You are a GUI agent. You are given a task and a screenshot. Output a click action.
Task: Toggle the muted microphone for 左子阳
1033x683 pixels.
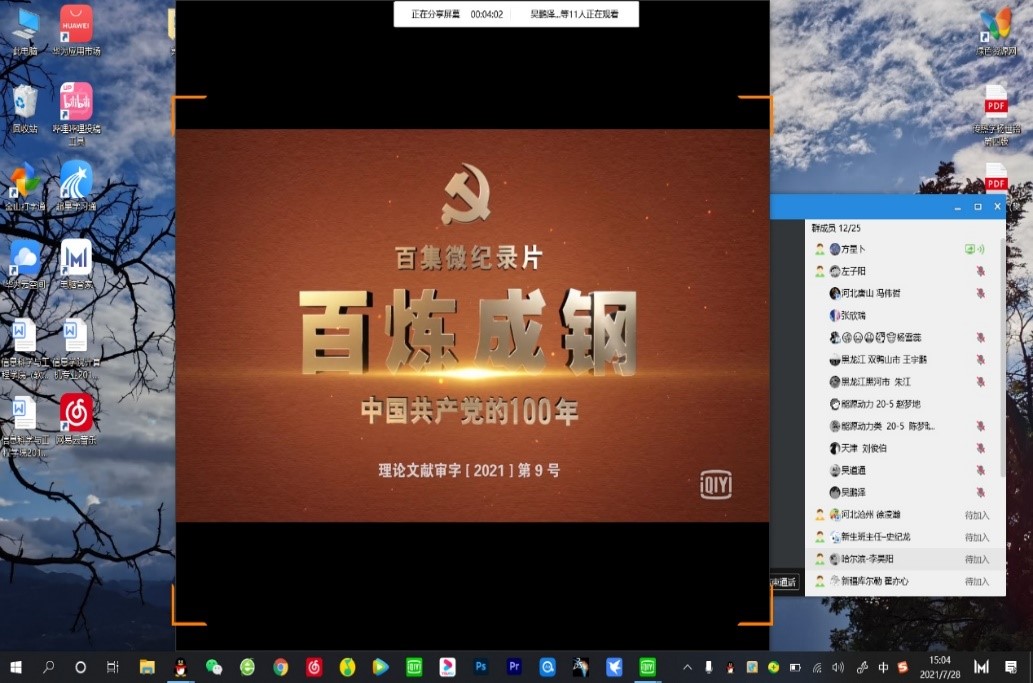pos(980,271)
